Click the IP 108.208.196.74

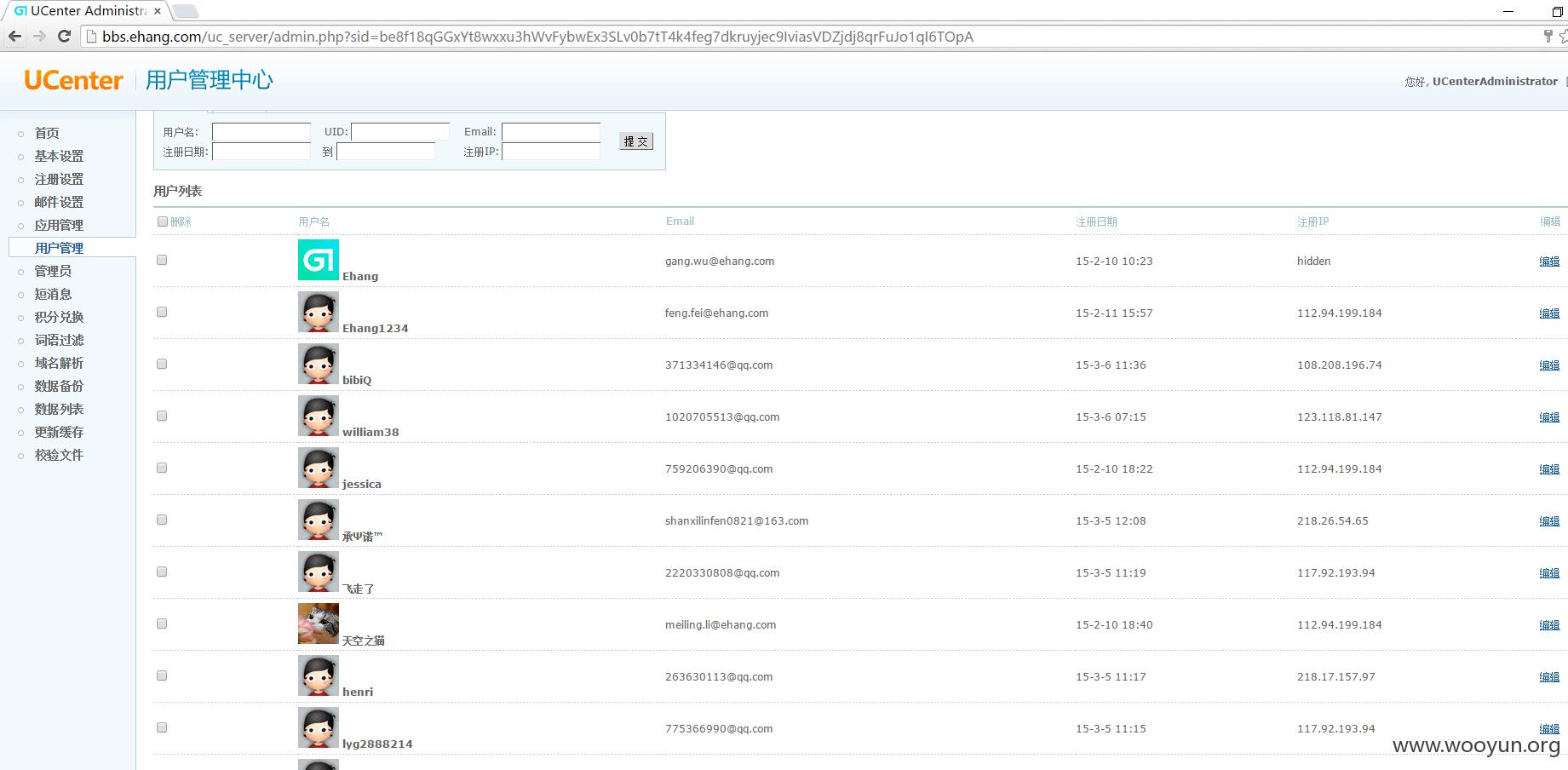(1340, 365)
